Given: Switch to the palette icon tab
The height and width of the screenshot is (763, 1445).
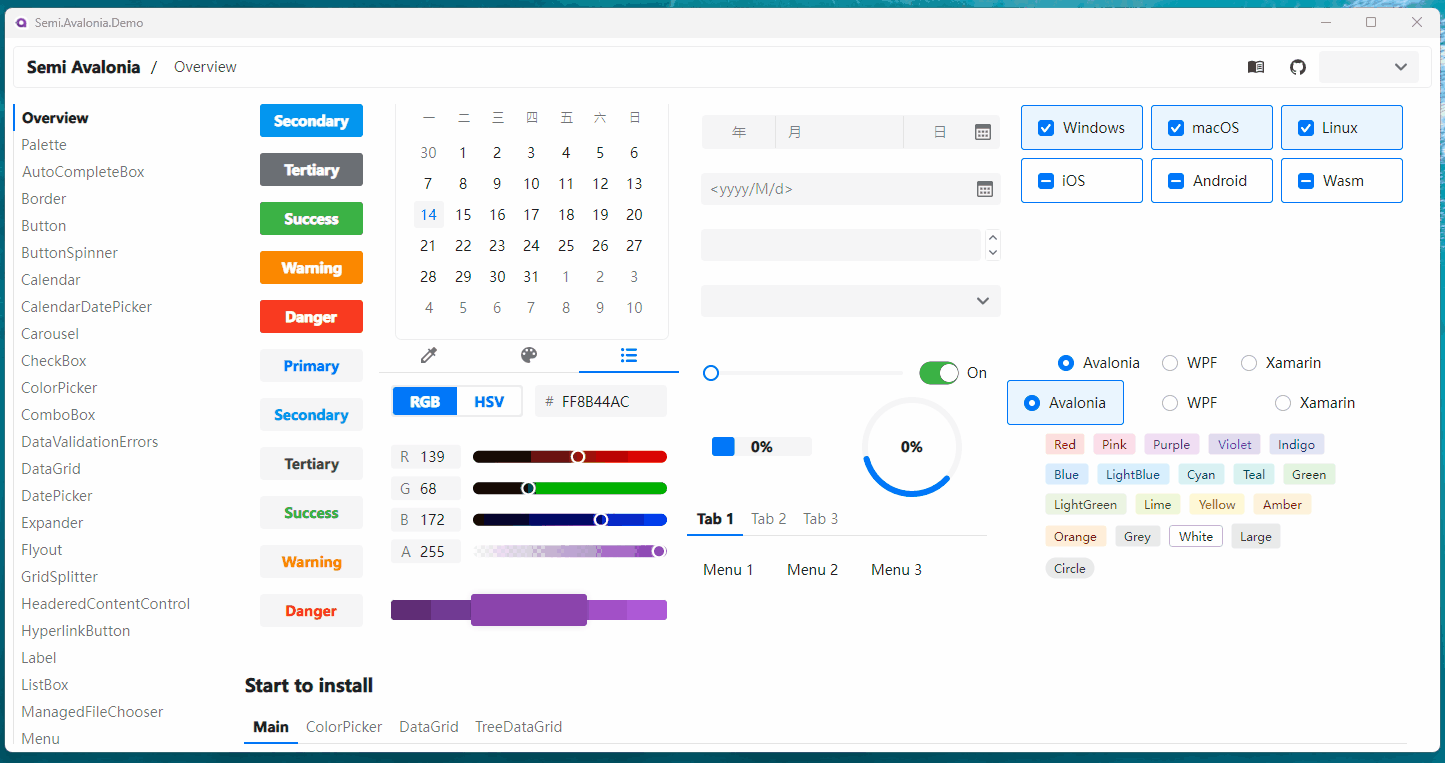Looking at the screenshot, I should point(529,355).
